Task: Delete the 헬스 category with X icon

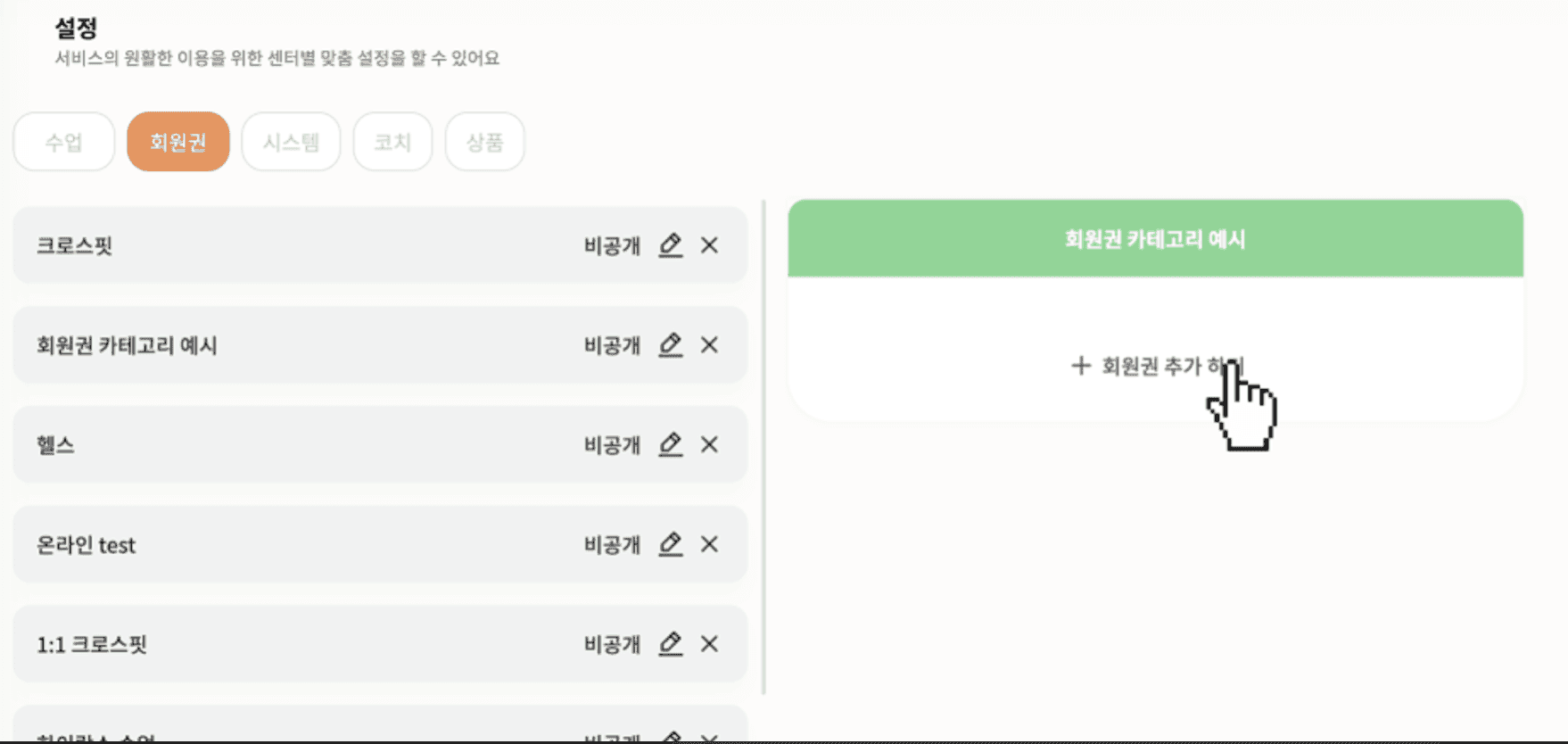Action: (x=709, y=444)
